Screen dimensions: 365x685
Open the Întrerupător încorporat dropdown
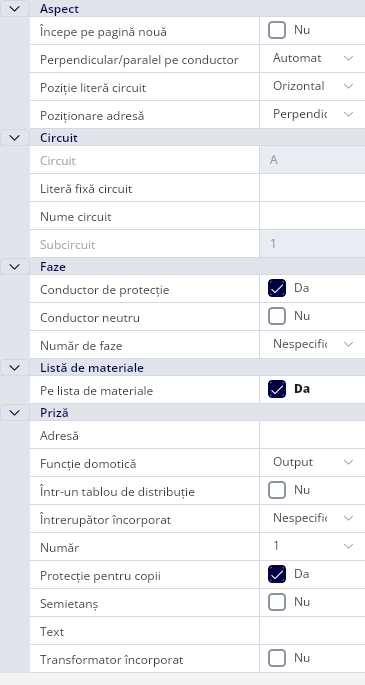tap(312, 518)
